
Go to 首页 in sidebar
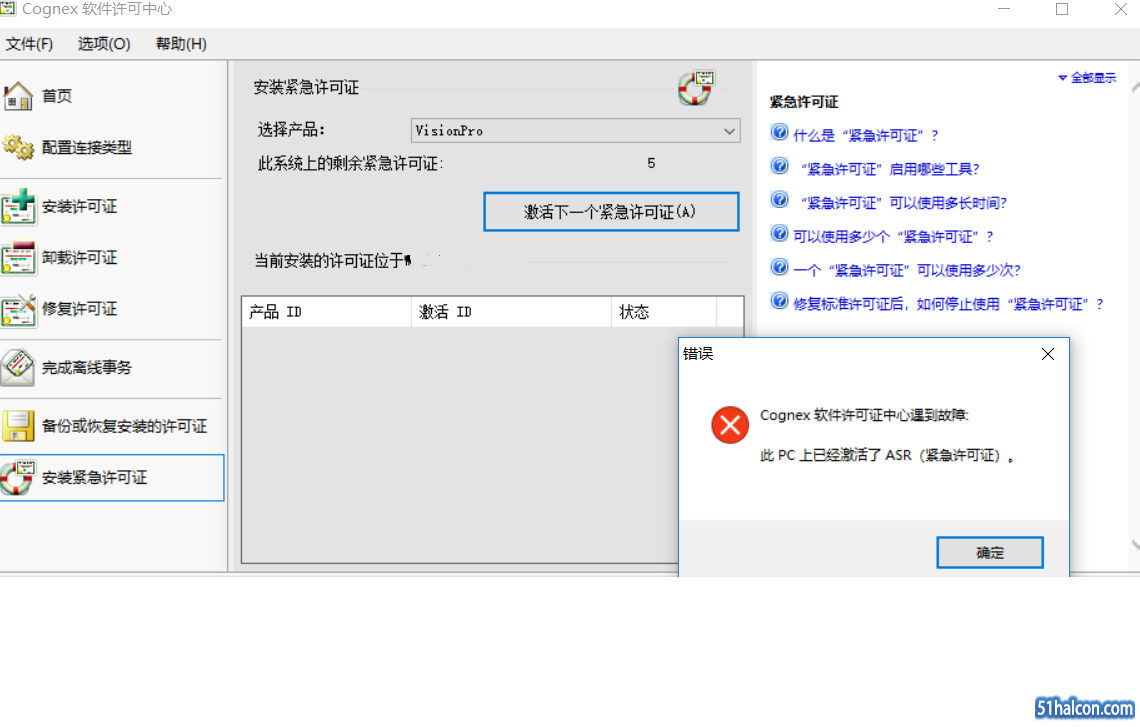coord(57,96)
